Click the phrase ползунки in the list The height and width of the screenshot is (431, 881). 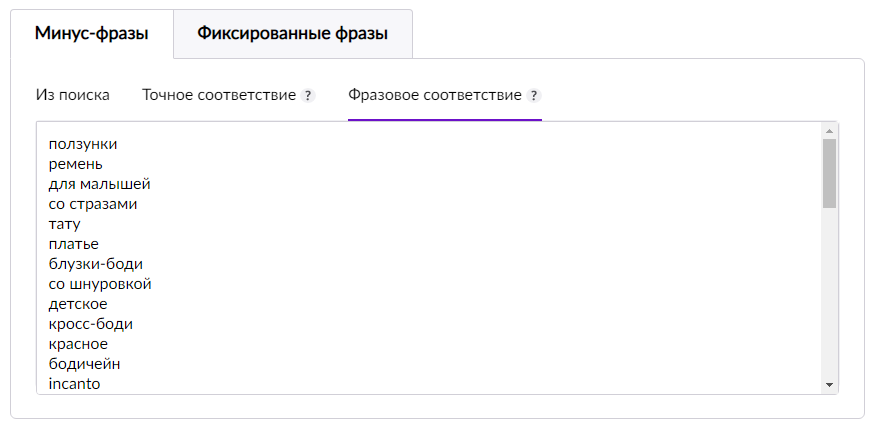tap(83, 144)
